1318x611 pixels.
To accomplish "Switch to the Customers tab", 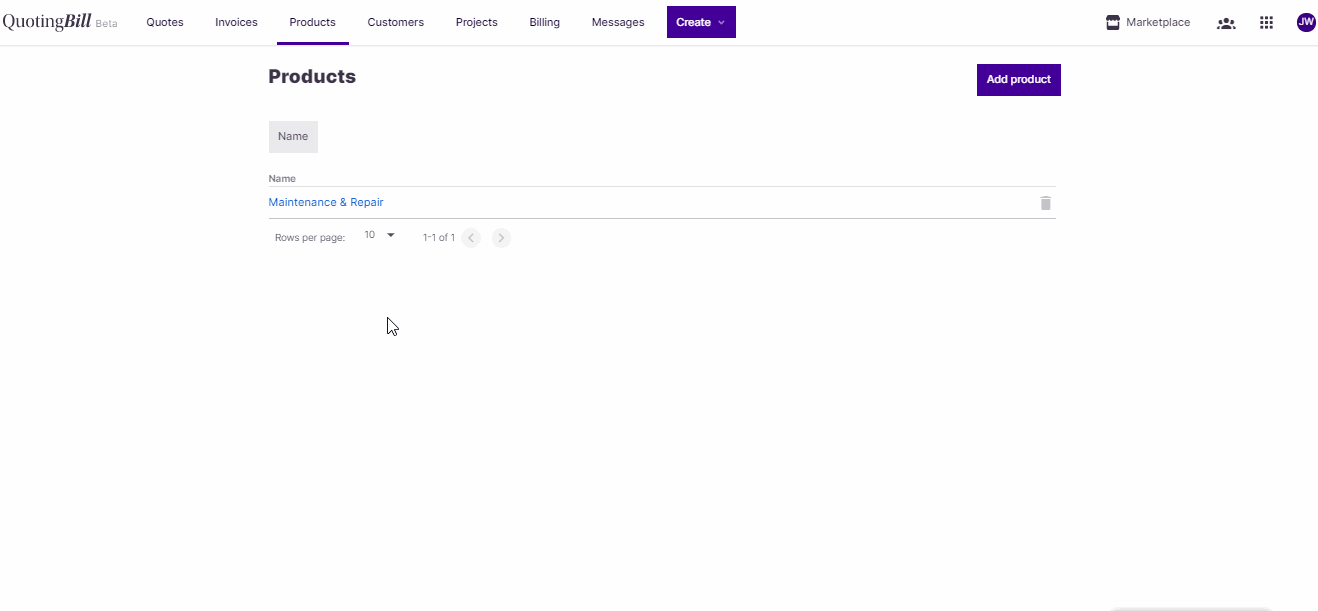I will pos(396,22).
